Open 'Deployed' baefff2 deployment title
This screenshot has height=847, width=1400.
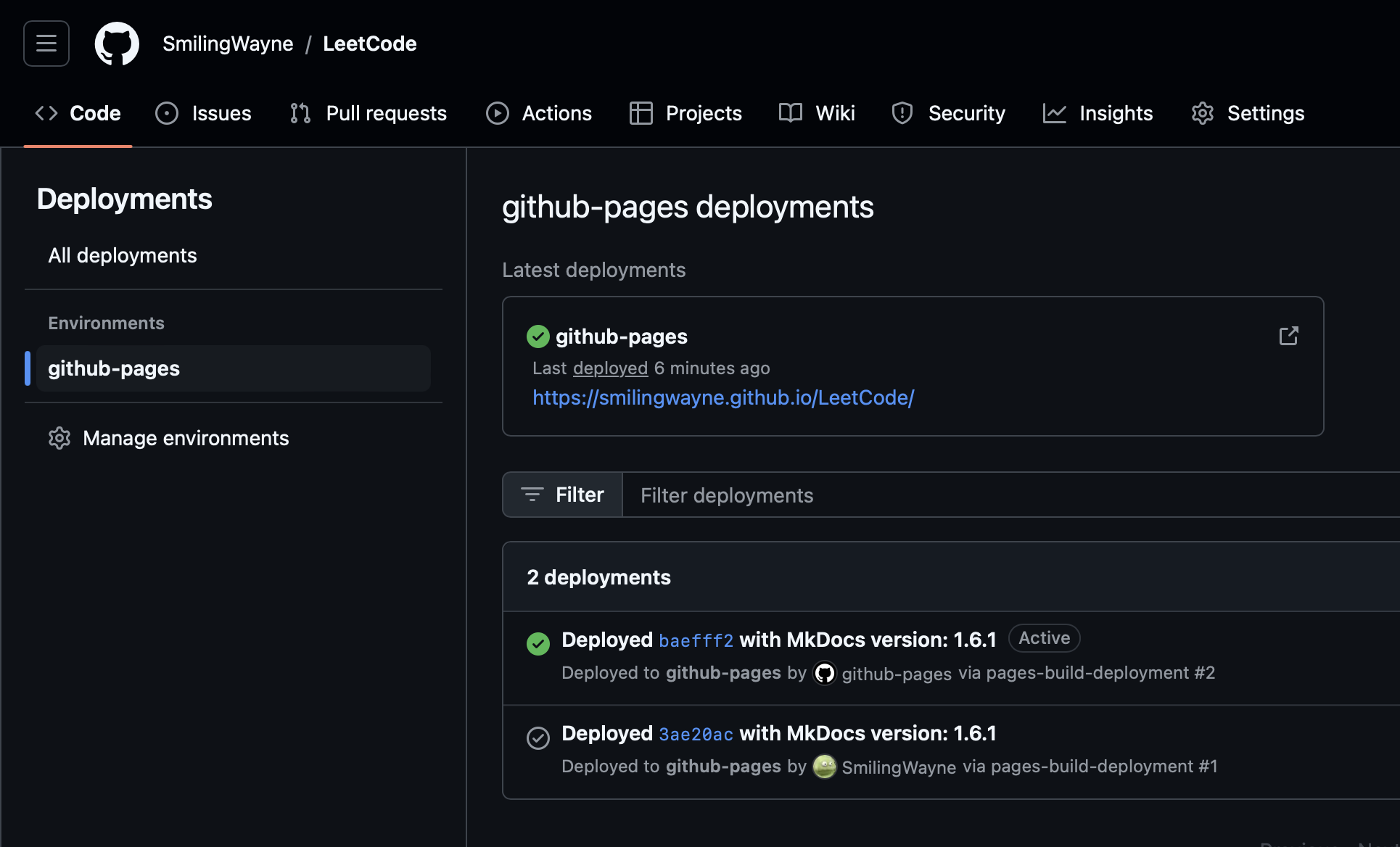779,640
